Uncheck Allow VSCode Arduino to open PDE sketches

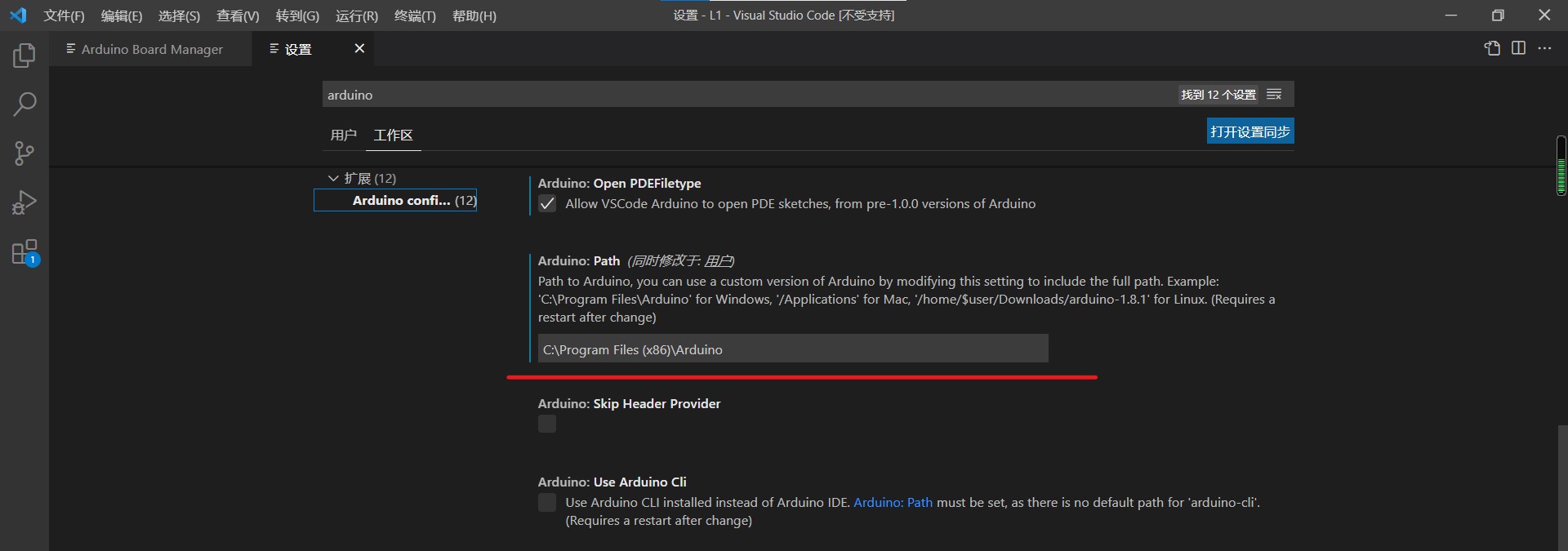547,204
